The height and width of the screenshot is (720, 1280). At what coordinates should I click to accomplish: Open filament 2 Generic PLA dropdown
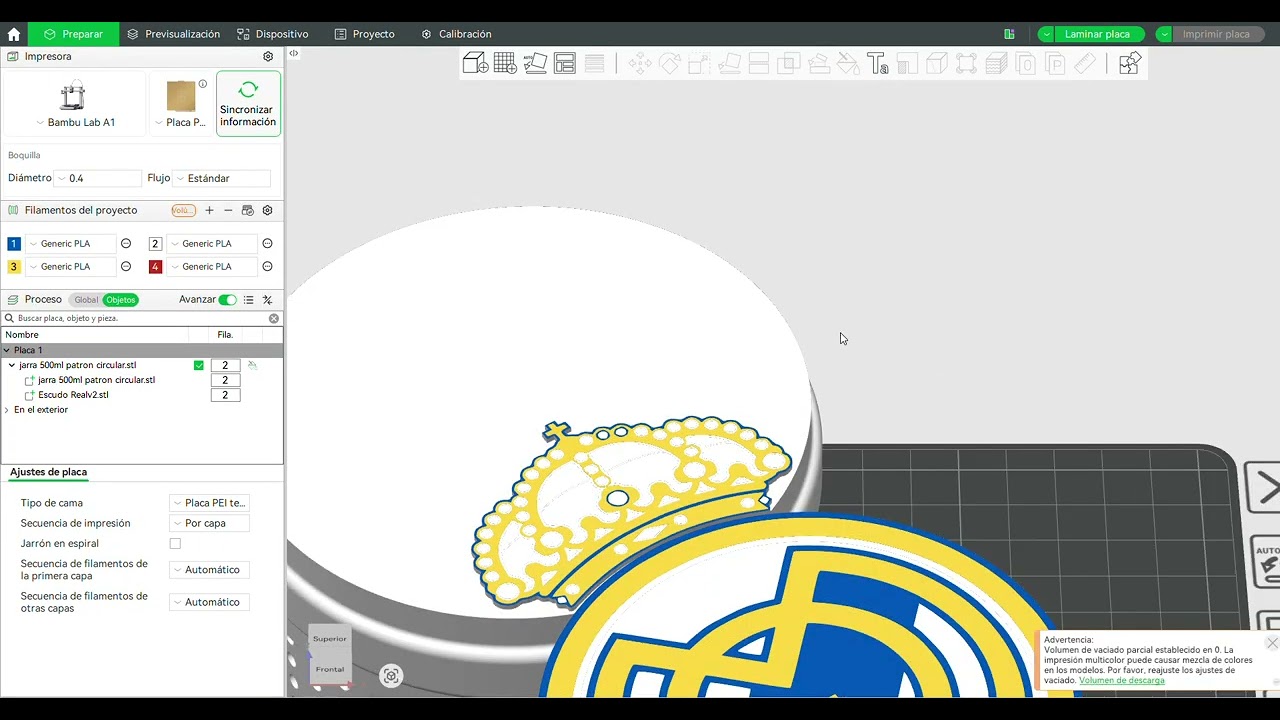pyautogui.click(x=212, y=244)
